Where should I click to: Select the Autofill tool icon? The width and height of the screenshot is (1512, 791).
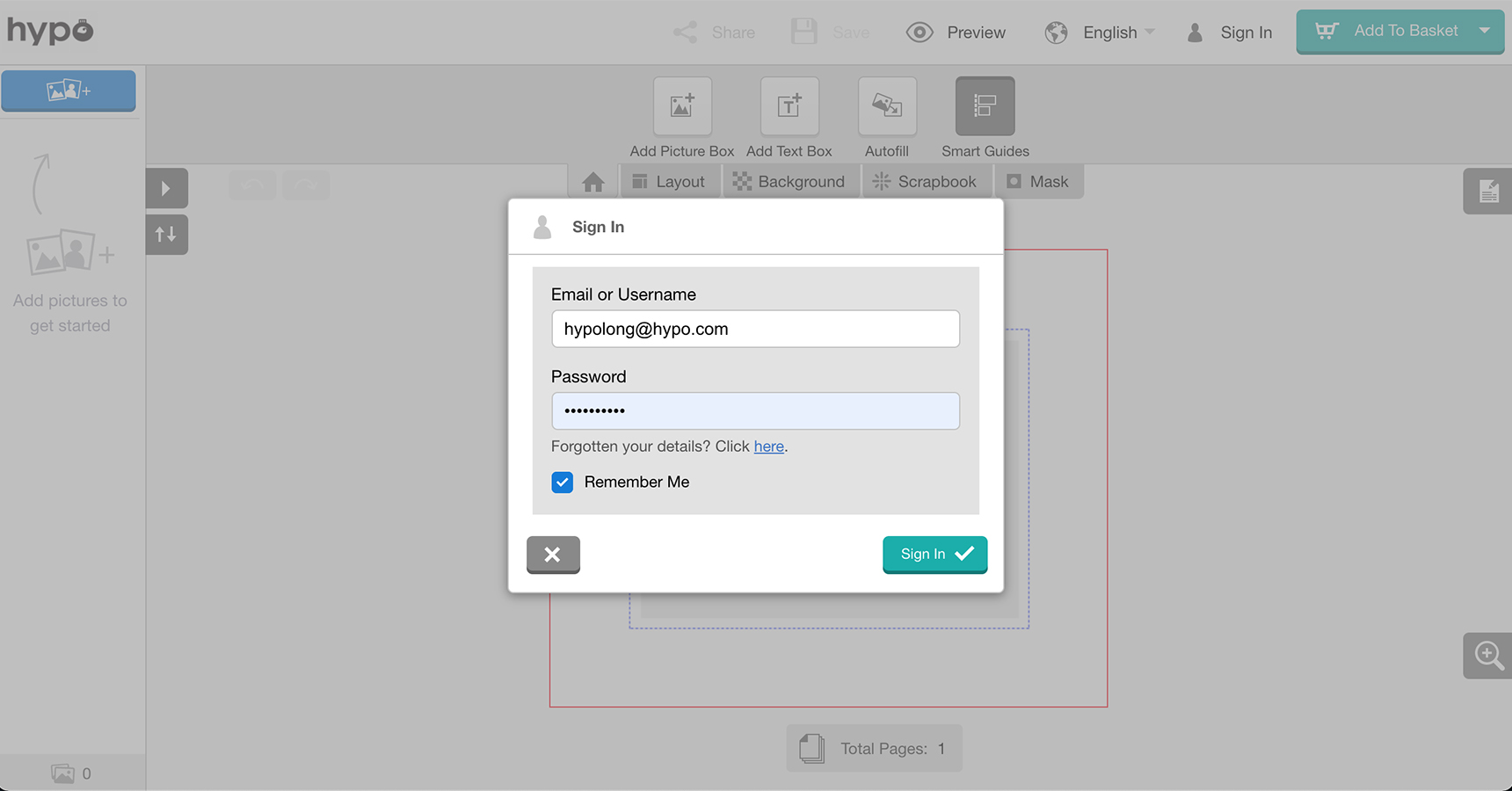(x=887, y=106)
